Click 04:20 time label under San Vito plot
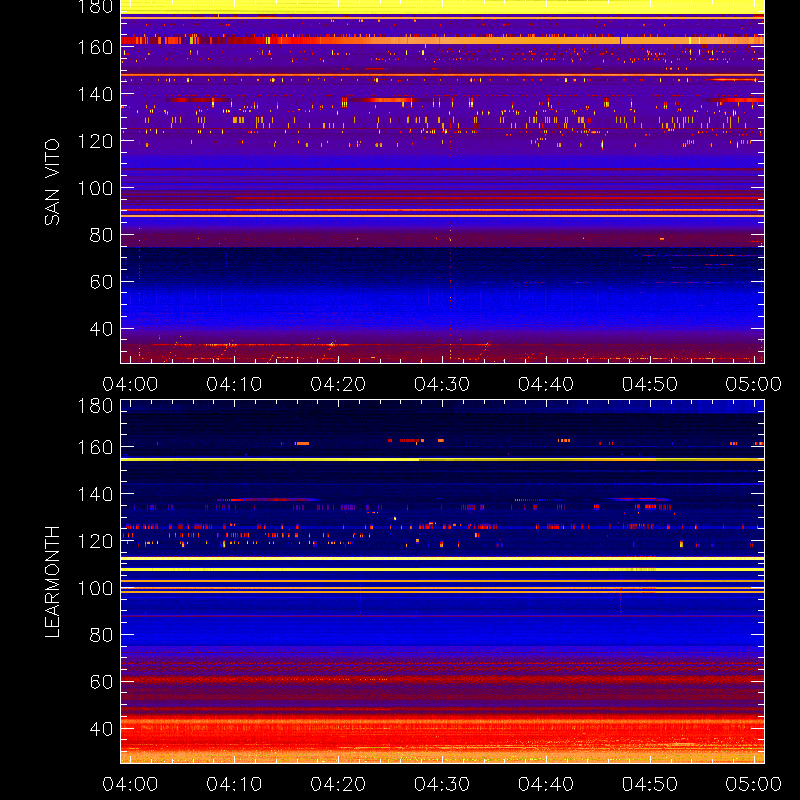Screen dimensions: 800x800 point(338,384)
